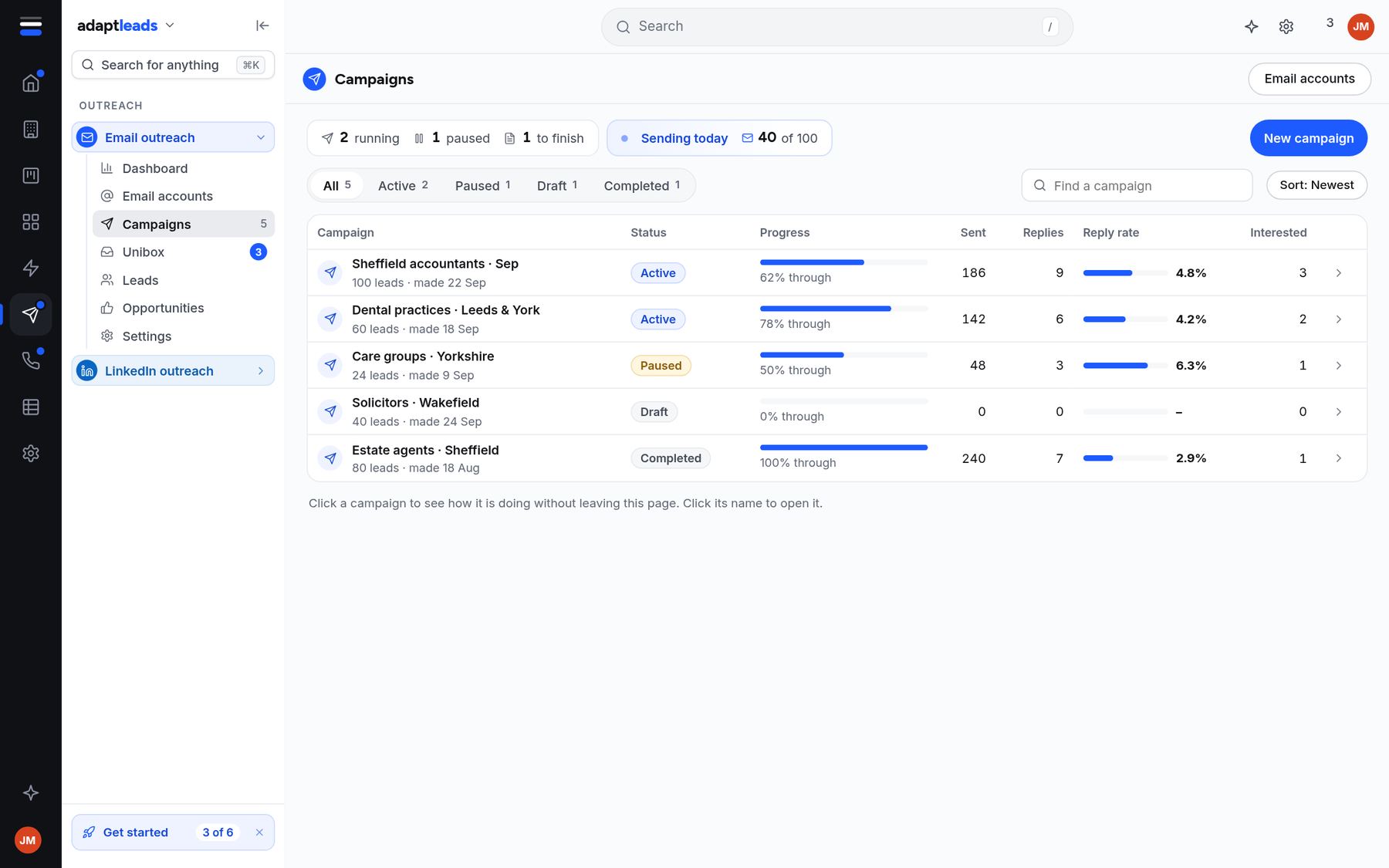1389x868 pixels.
Task: Open the Solicitors · Wakefield campaign name
Action: point(415,402)
